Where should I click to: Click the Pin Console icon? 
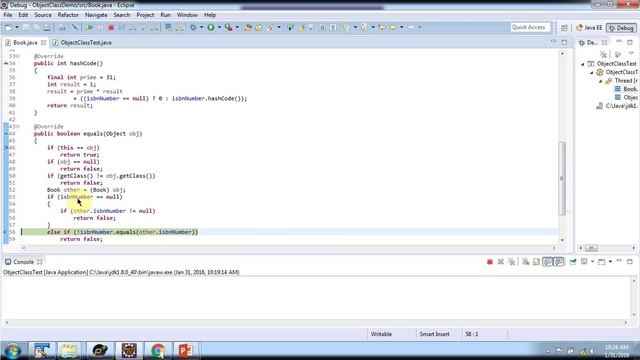click(x=573, y=262)
